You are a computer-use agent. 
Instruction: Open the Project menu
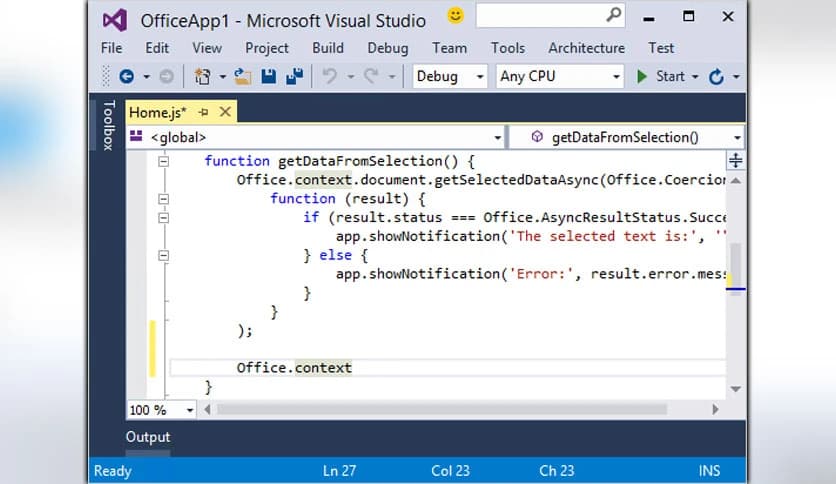(x=267, y=48)
